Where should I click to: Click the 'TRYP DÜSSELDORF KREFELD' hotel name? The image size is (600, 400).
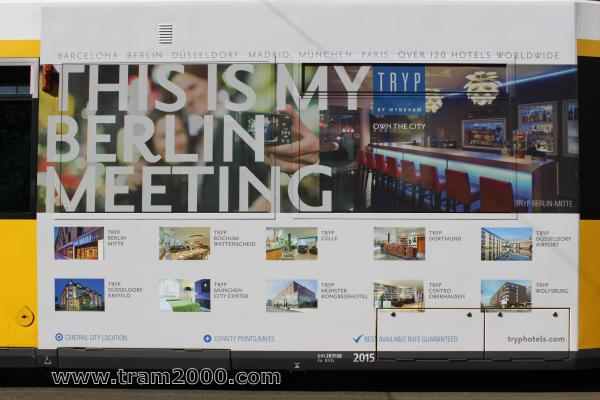pyautogui.click(x=125, y=290)
